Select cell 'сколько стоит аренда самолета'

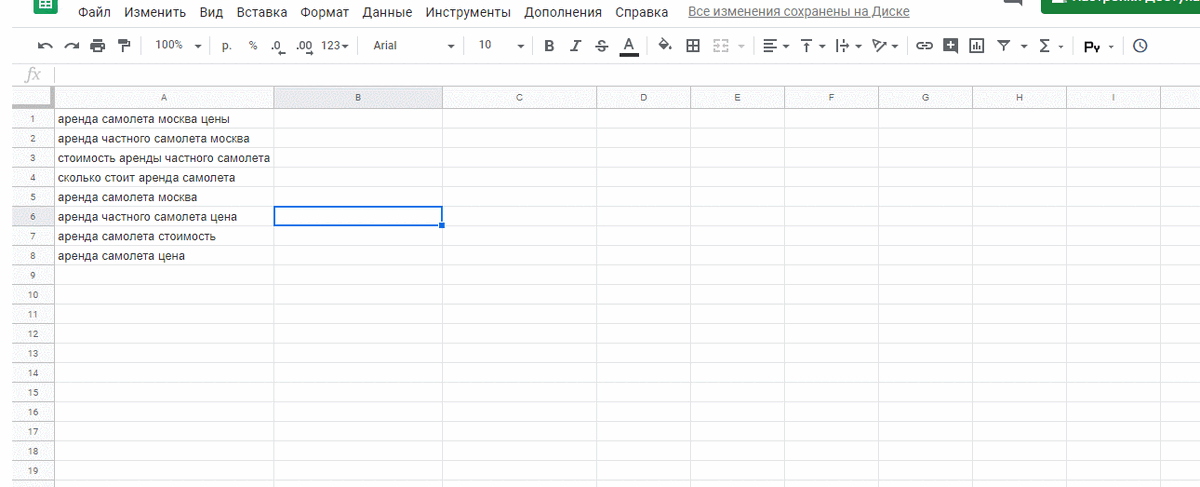(x=163, y=177)
